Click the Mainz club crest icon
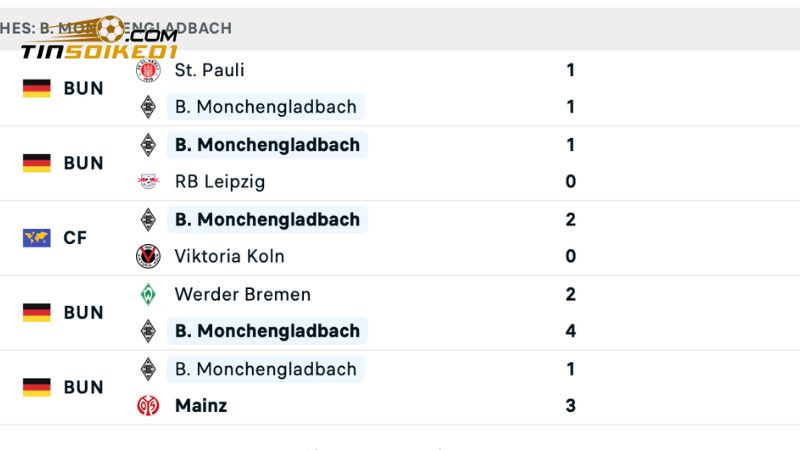The height and width of the screenshot is (450, 800). [148, 406]
